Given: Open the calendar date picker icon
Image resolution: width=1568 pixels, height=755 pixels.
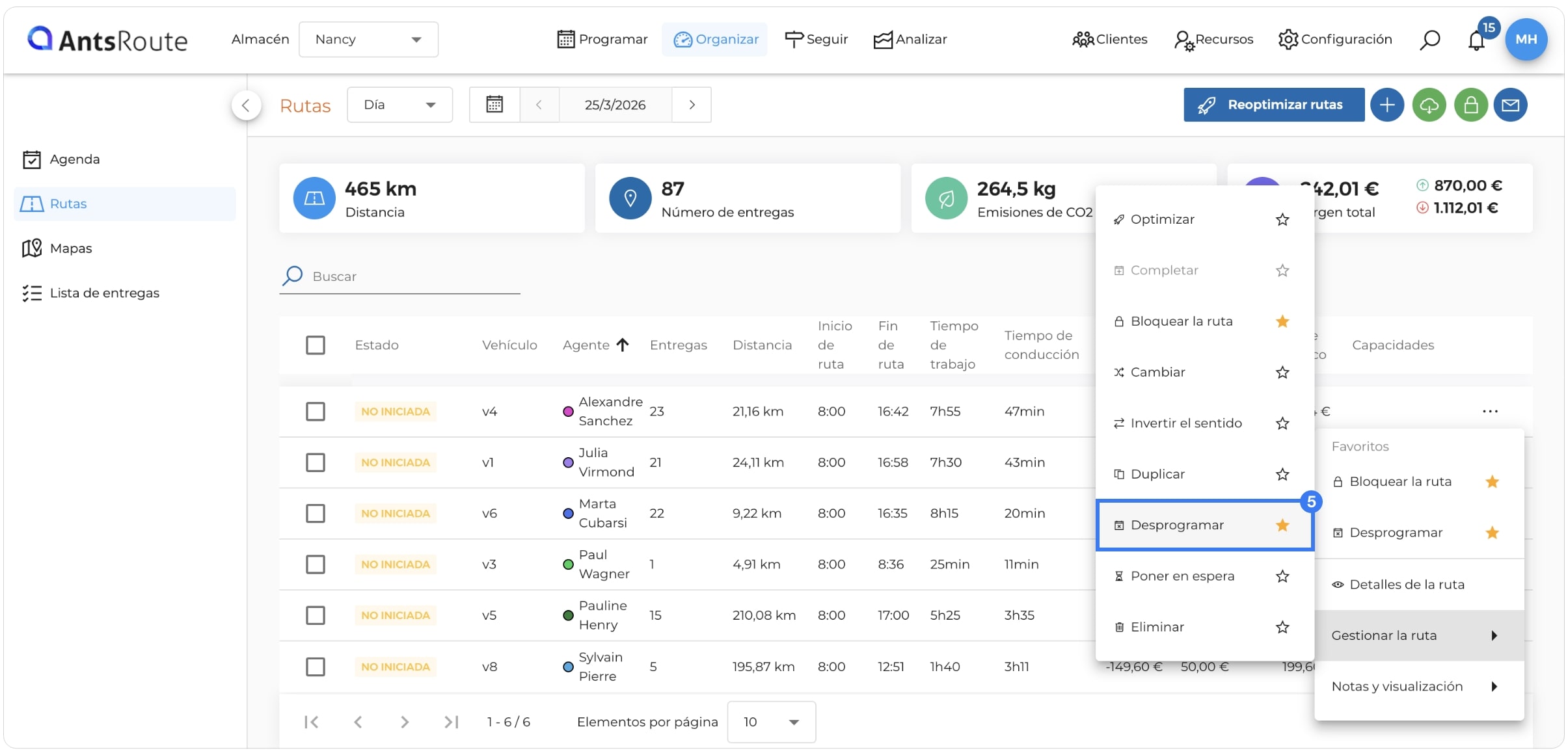Looking at the screenshot, I should click(494, 105).
